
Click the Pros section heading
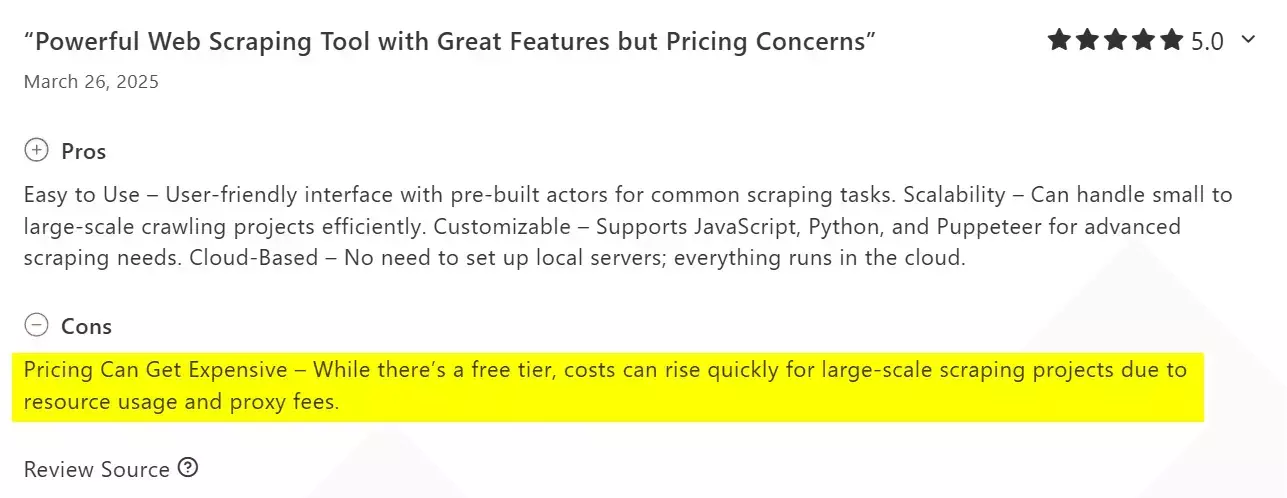[84, 152]
